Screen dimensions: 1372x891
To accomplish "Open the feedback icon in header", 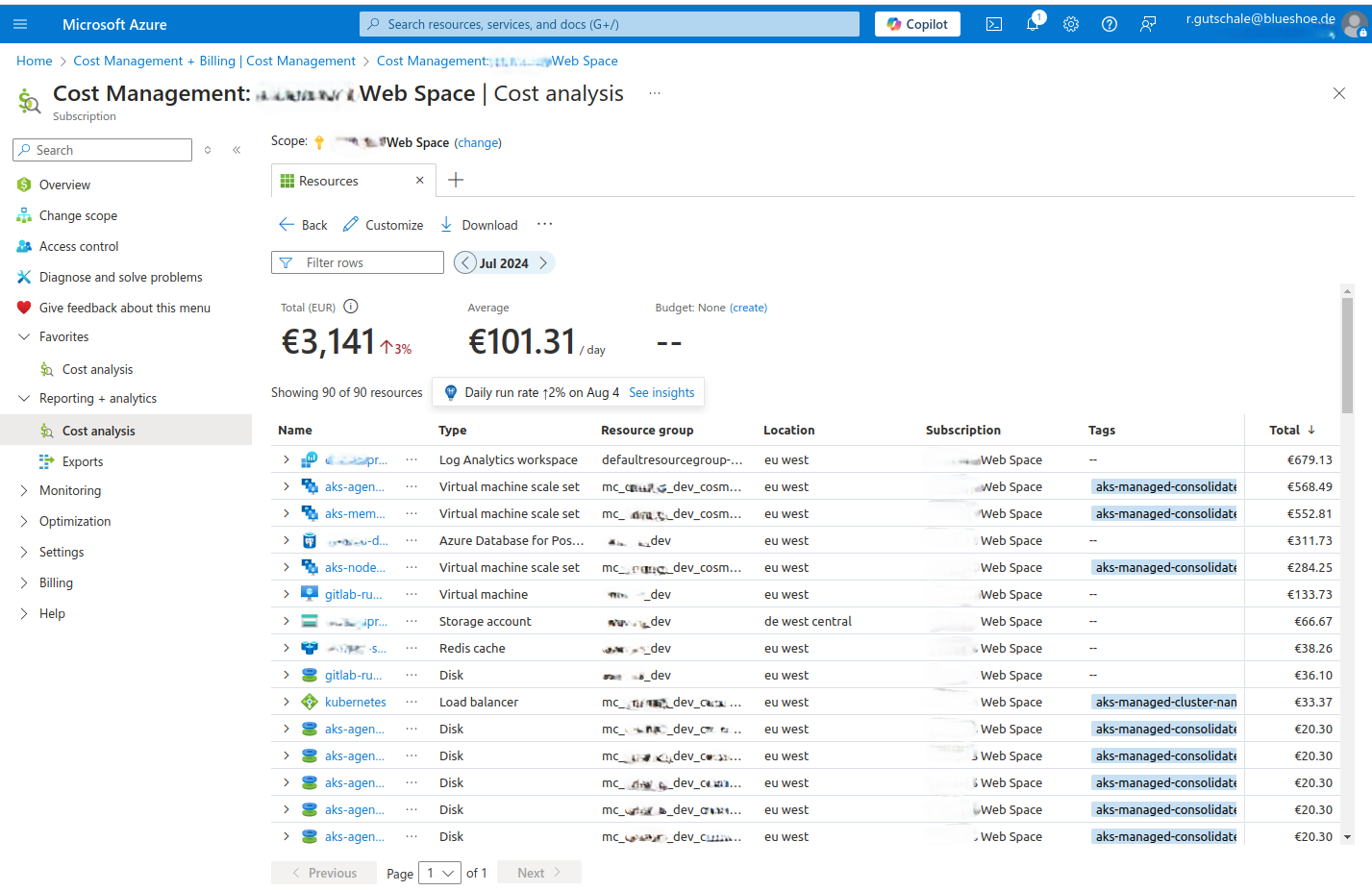I will [x=1148, y=24].
